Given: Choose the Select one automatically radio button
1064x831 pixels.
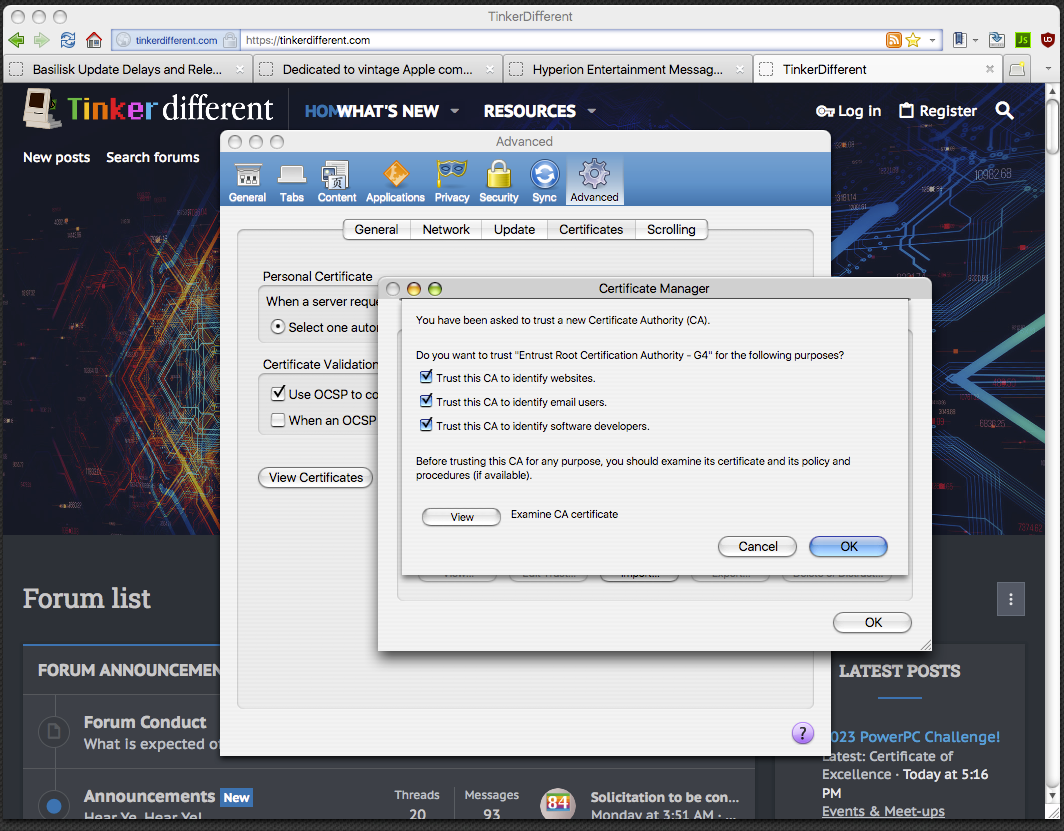Looking at the screenshot, I should point(278,326).
